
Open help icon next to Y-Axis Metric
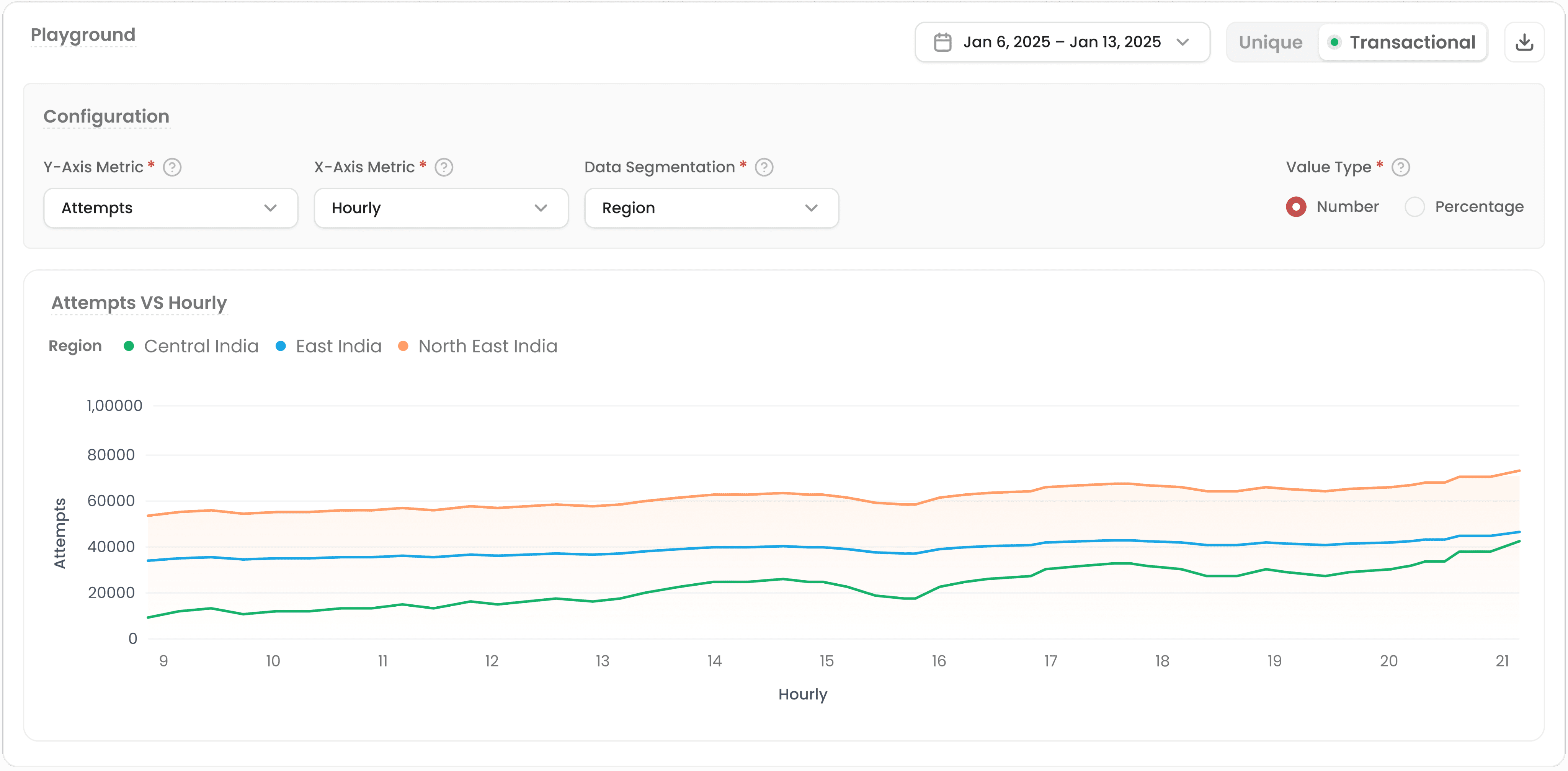coord(172,167)
